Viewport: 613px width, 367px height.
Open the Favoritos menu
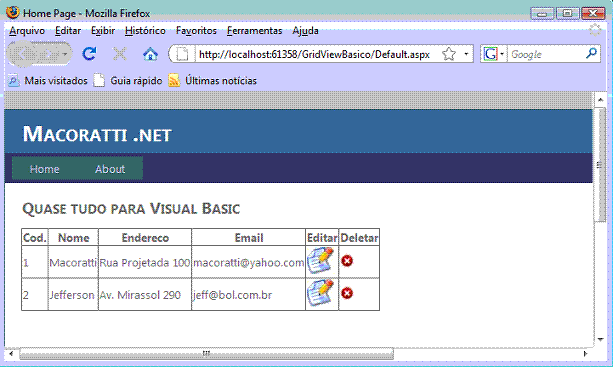point(196,30)
